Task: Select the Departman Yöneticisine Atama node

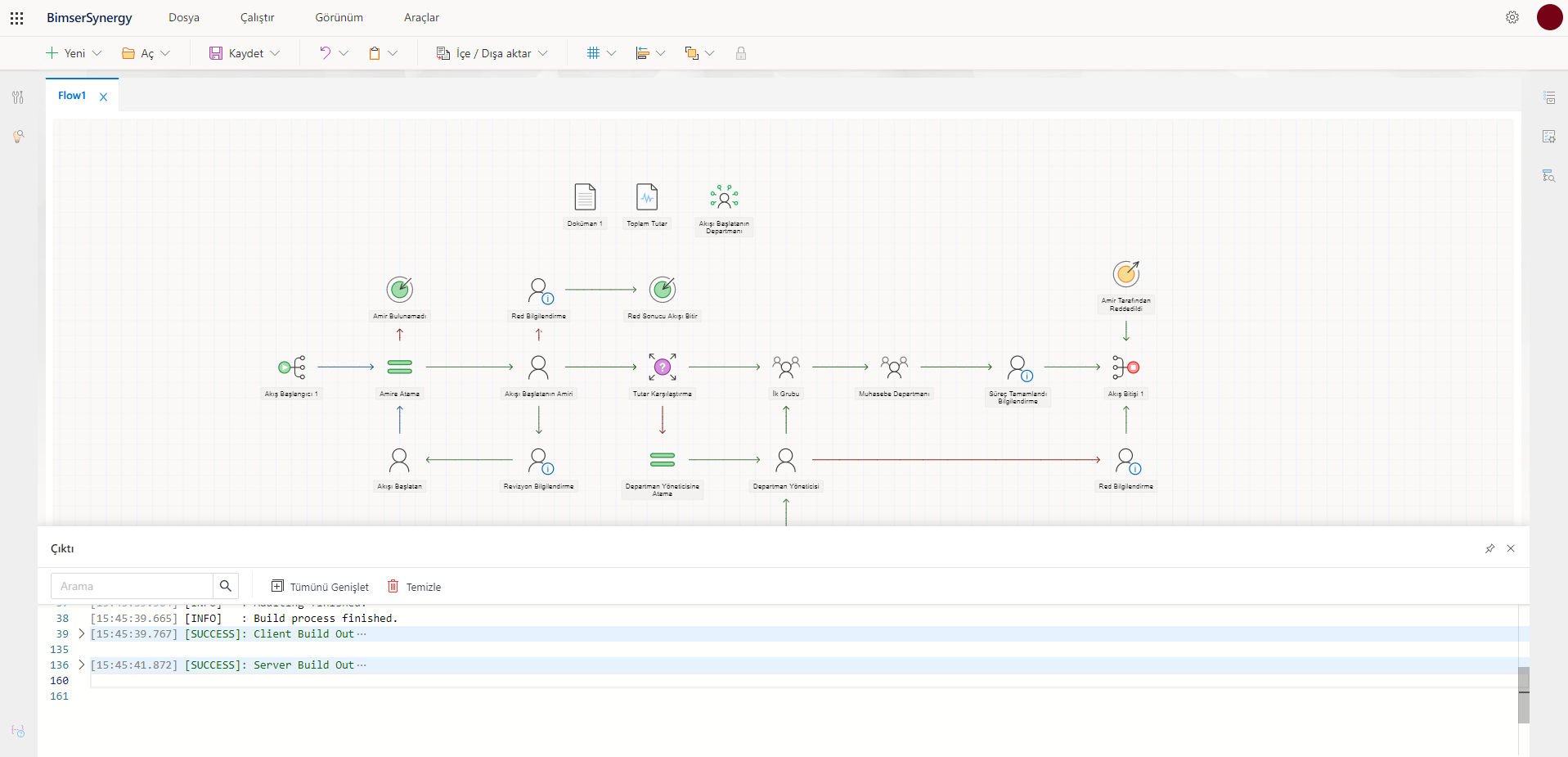Action: 663,460
